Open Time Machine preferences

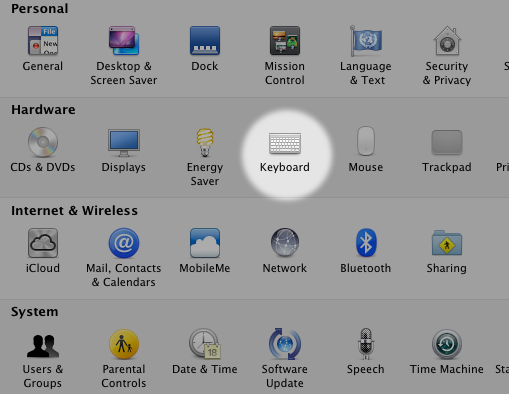coord(447,344)
